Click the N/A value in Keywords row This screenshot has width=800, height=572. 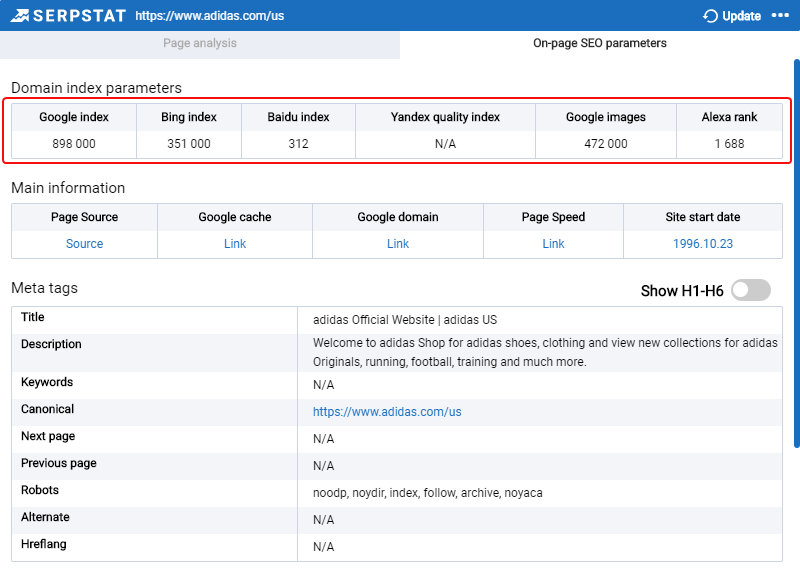pyautogui.click(x=323, y=385)
